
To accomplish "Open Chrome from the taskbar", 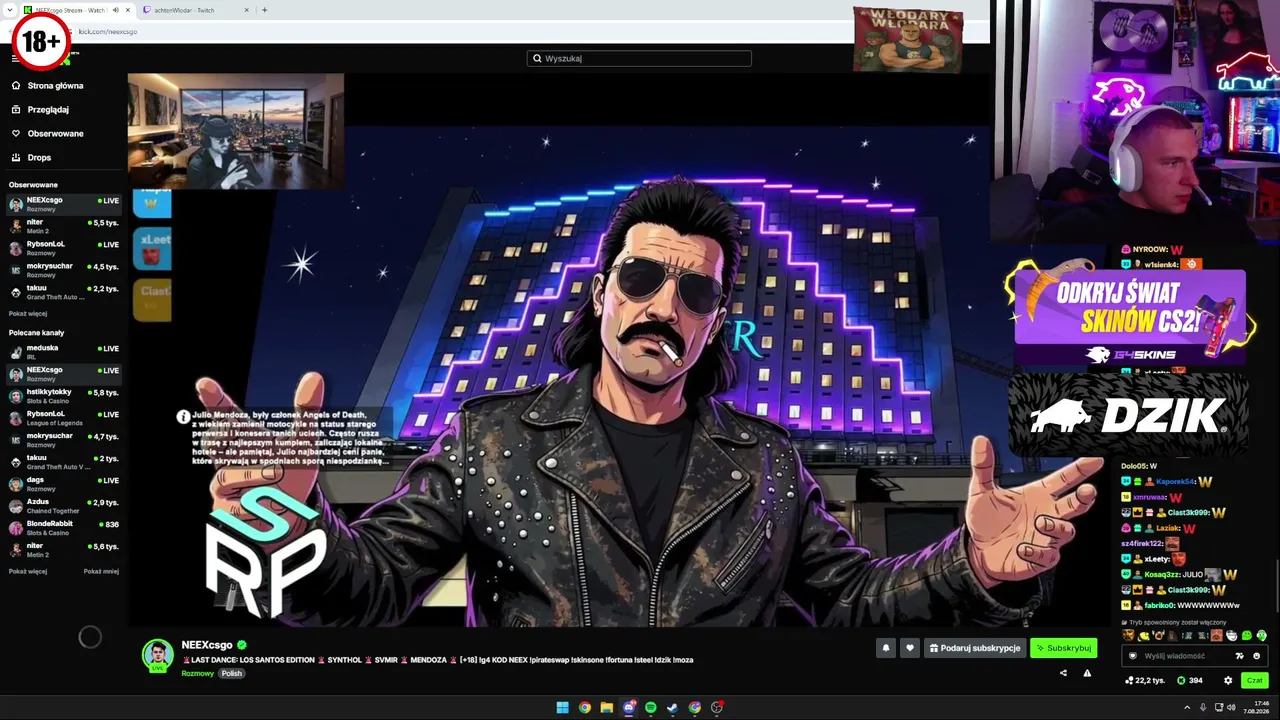I will [584, 707].
